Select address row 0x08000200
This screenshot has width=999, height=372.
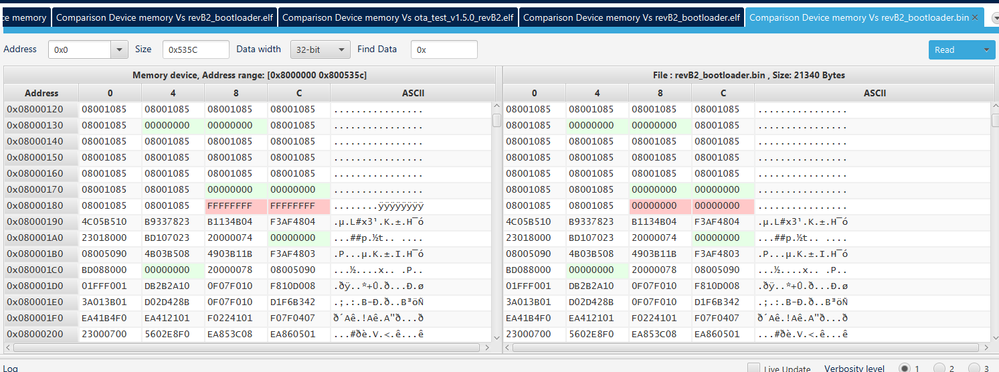(x=41, y=334)
